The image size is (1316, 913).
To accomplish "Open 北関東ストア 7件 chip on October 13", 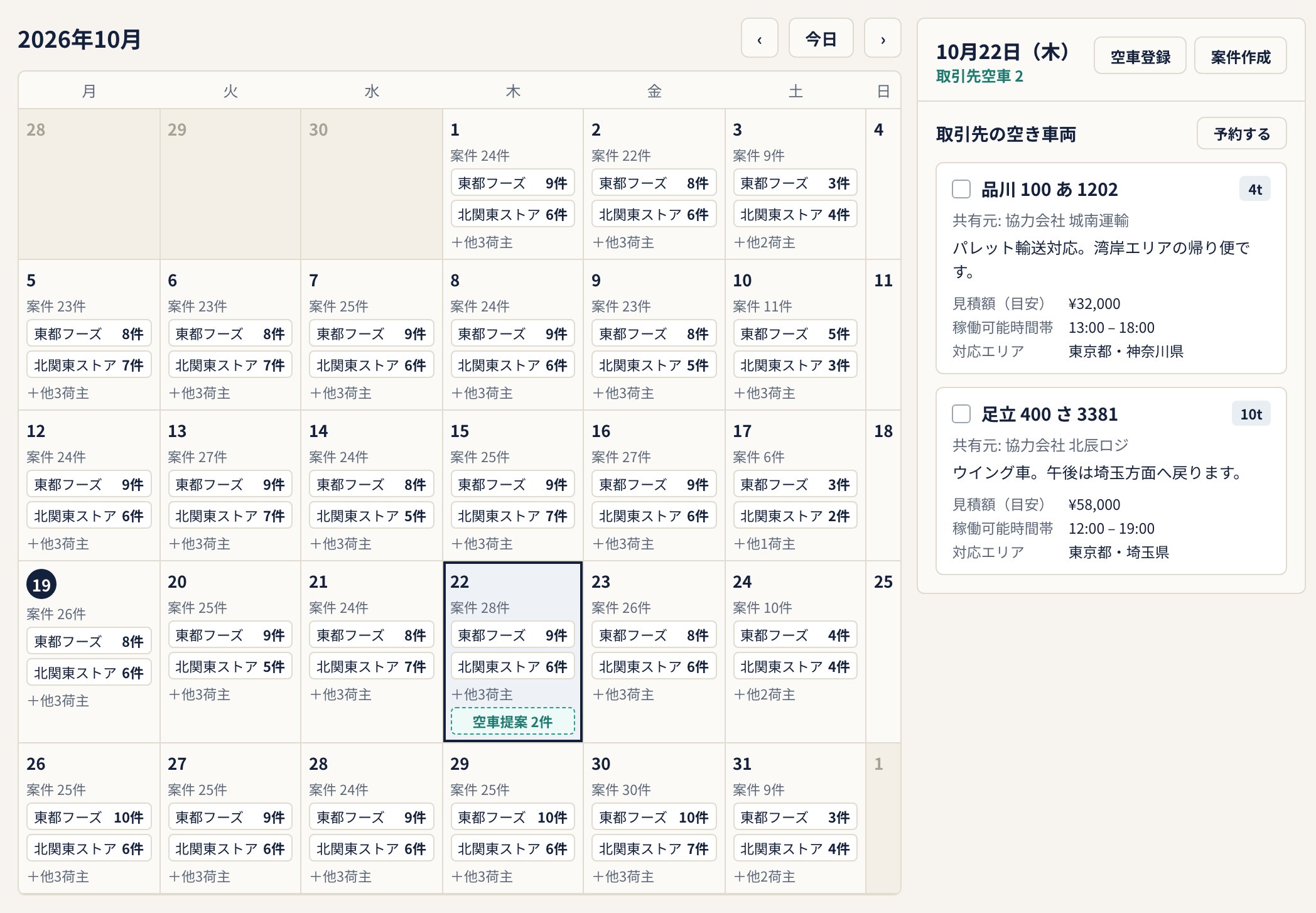I will tap(230, 516).
